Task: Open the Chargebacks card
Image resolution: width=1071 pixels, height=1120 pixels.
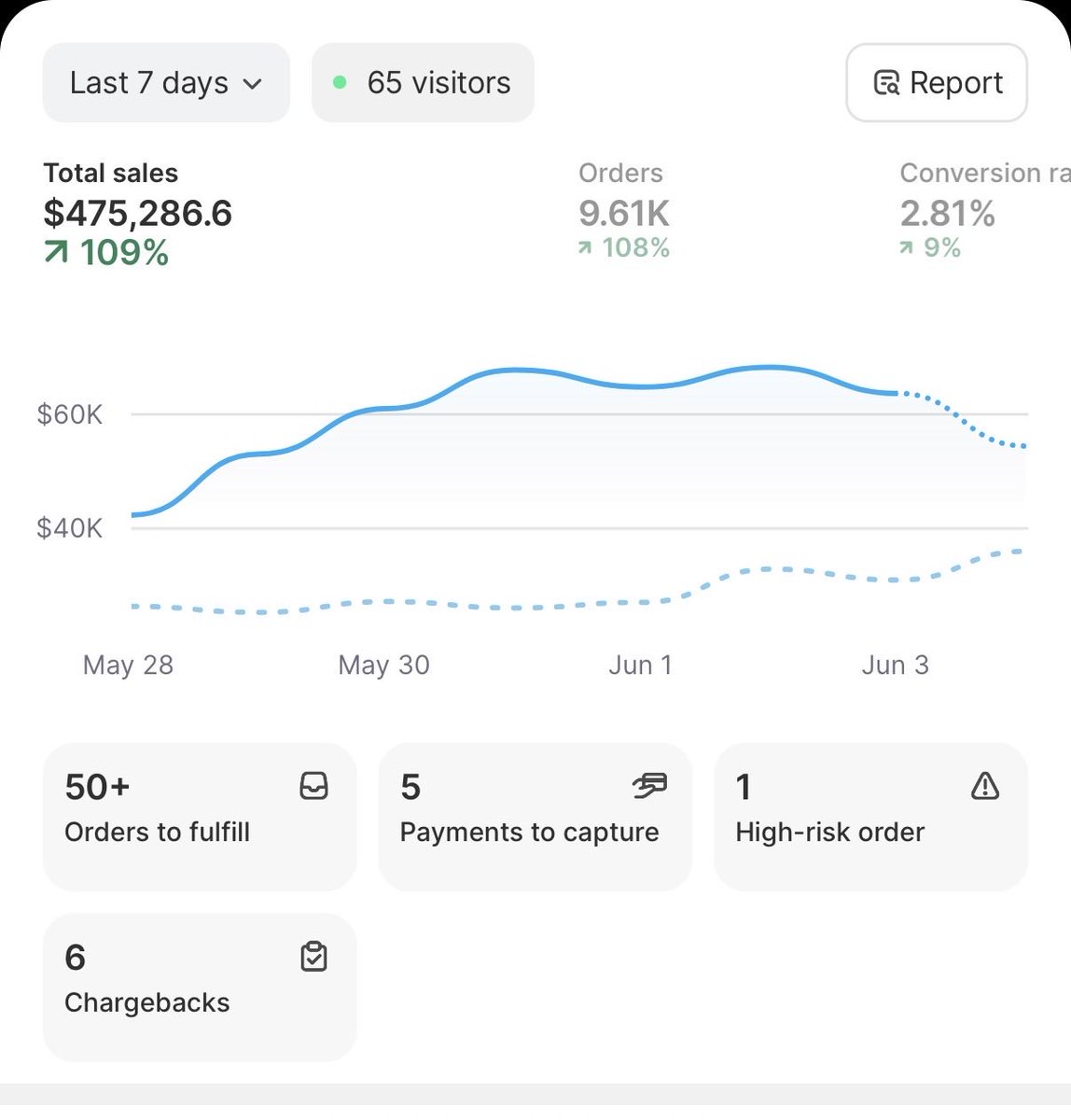Action: [200, 987]
